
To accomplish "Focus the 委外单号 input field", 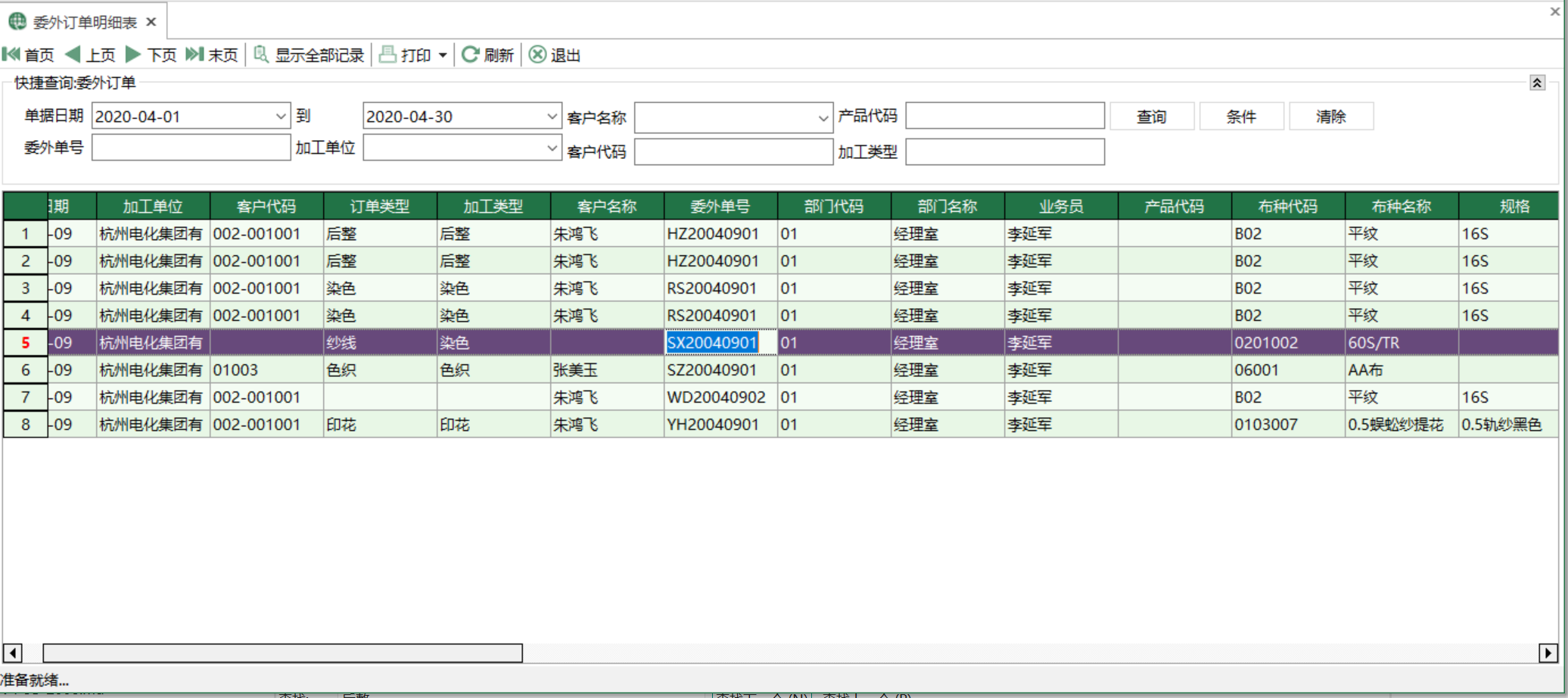I will 191,147.
